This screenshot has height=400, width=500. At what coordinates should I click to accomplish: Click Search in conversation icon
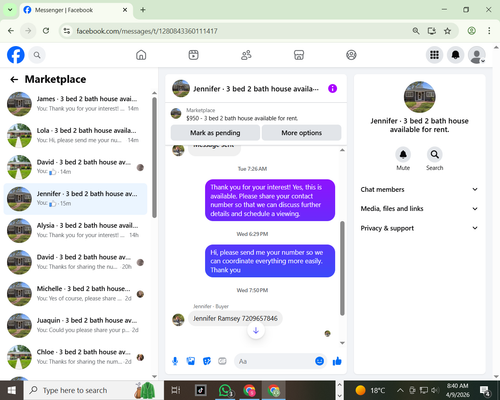click(435, 154)
